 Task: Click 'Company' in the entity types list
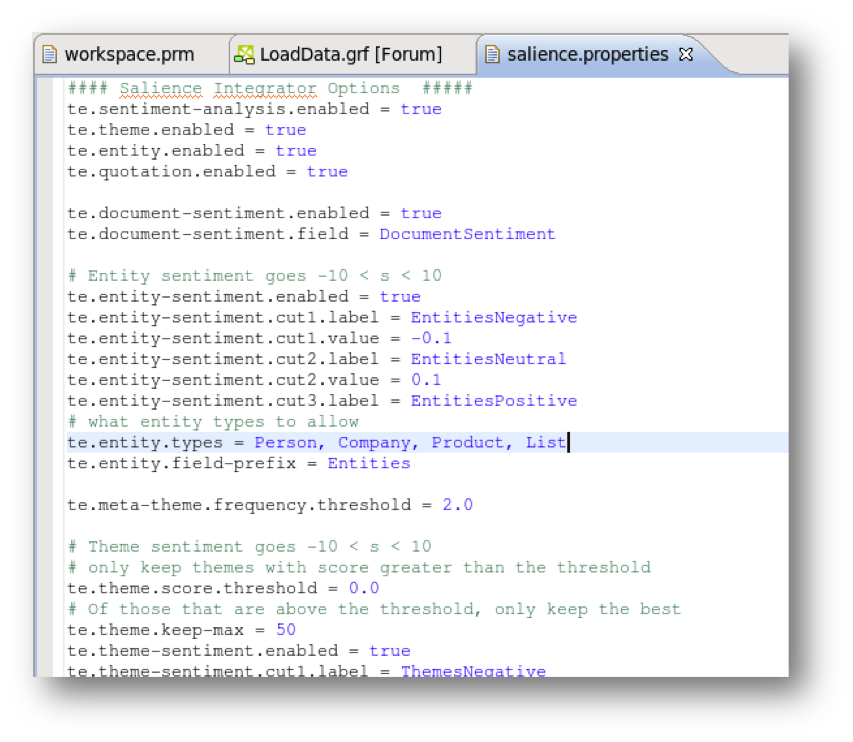(x=374, y=443)
